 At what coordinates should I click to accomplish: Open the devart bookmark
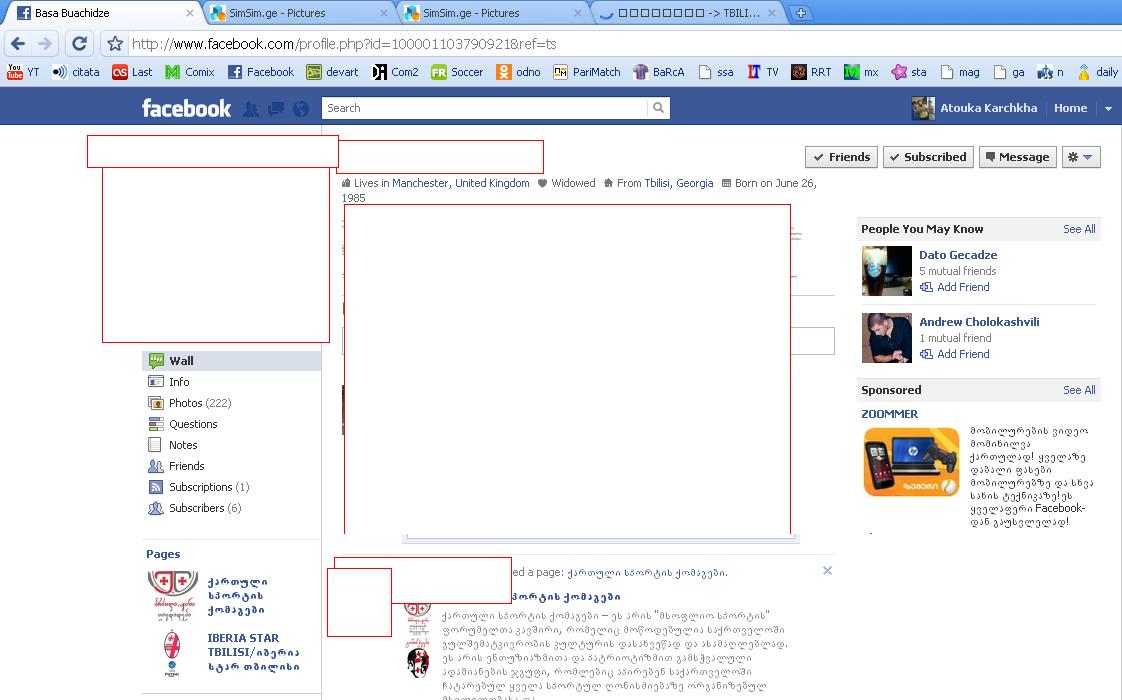(x=332, y=72)
